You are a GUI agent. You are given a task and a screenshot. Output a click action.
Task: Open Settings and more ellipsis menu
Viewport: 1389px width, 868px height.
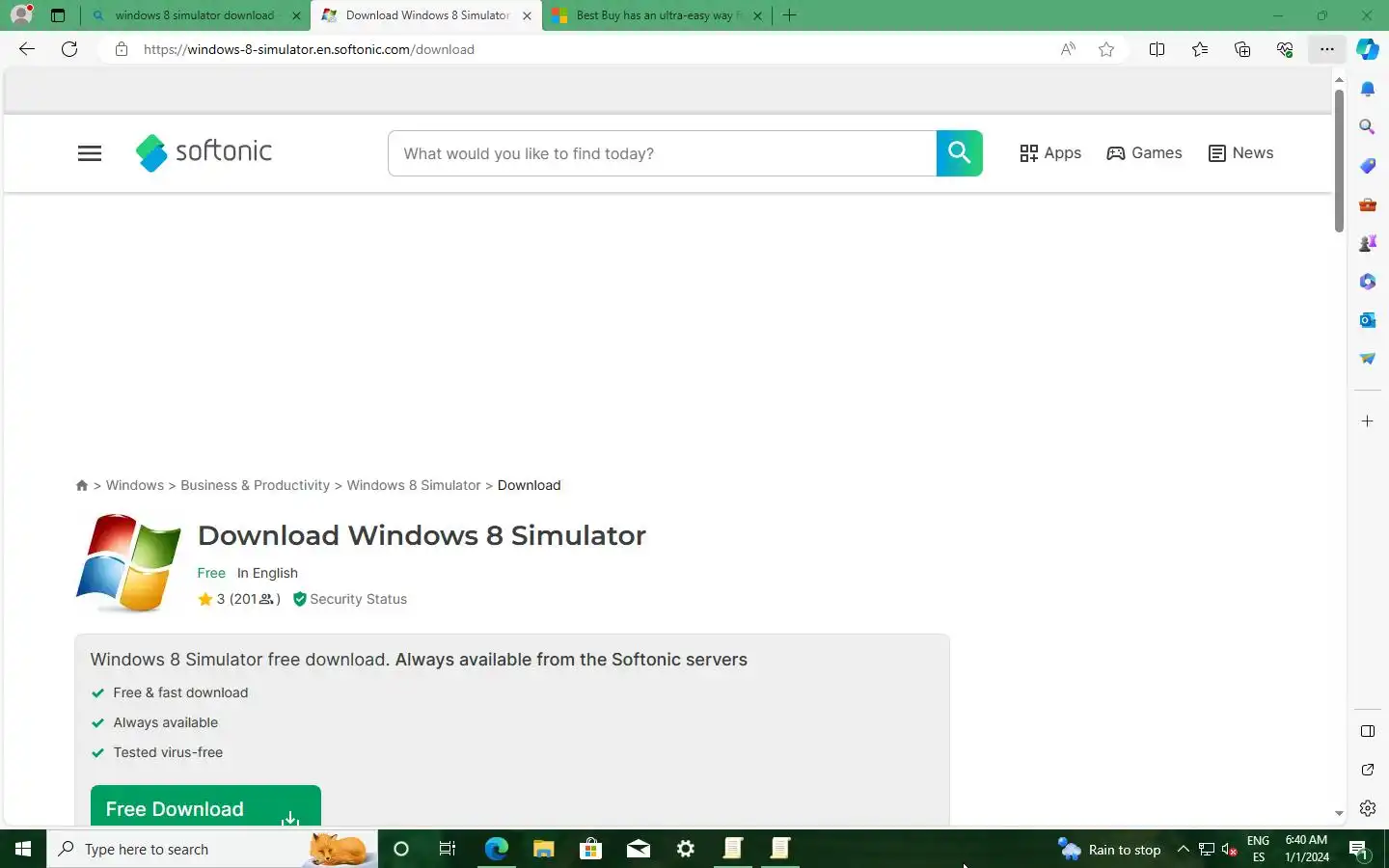1327,49
